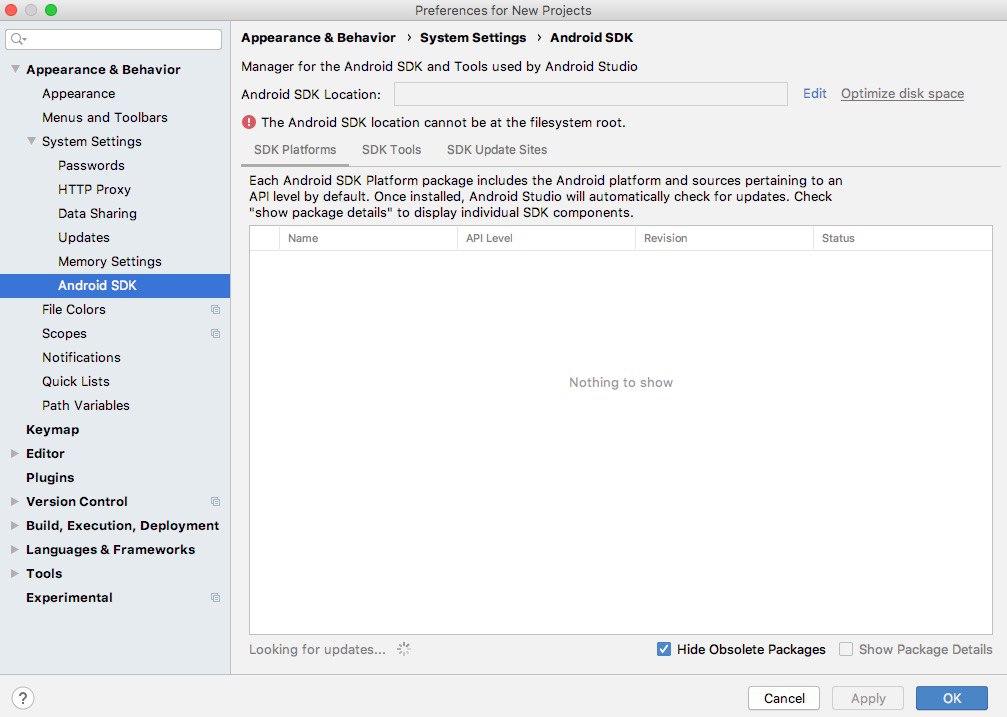This screenshot has width=1007, height=717.
Task: Sort by the Status column header
Action: click(902, 238)
